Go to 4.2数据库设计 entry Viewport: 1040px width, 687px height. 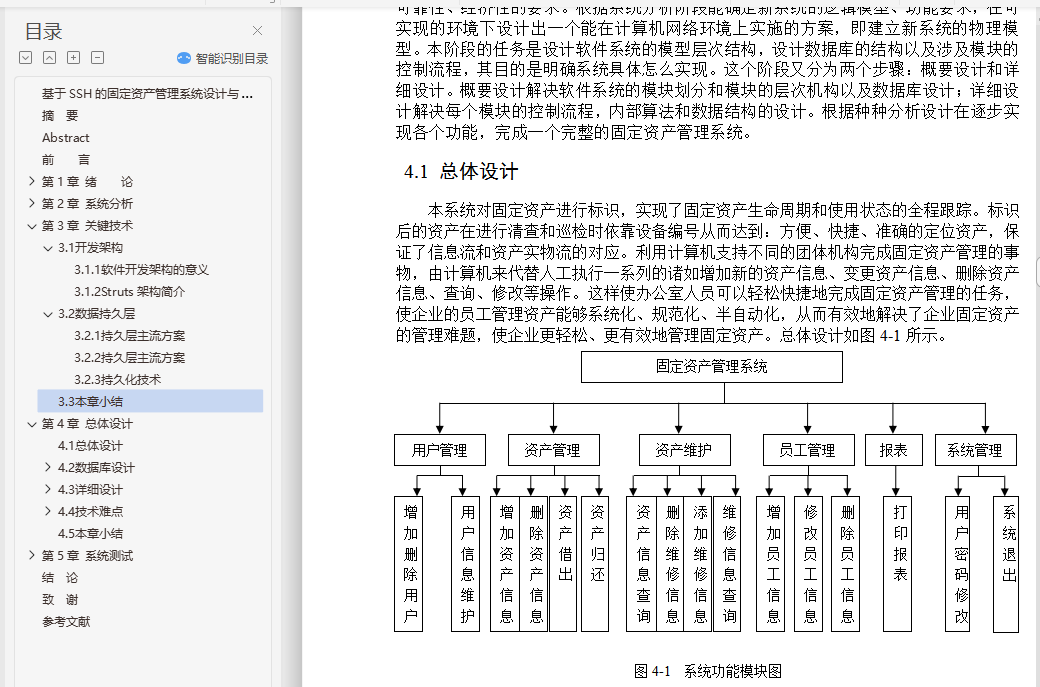(96, 468)
